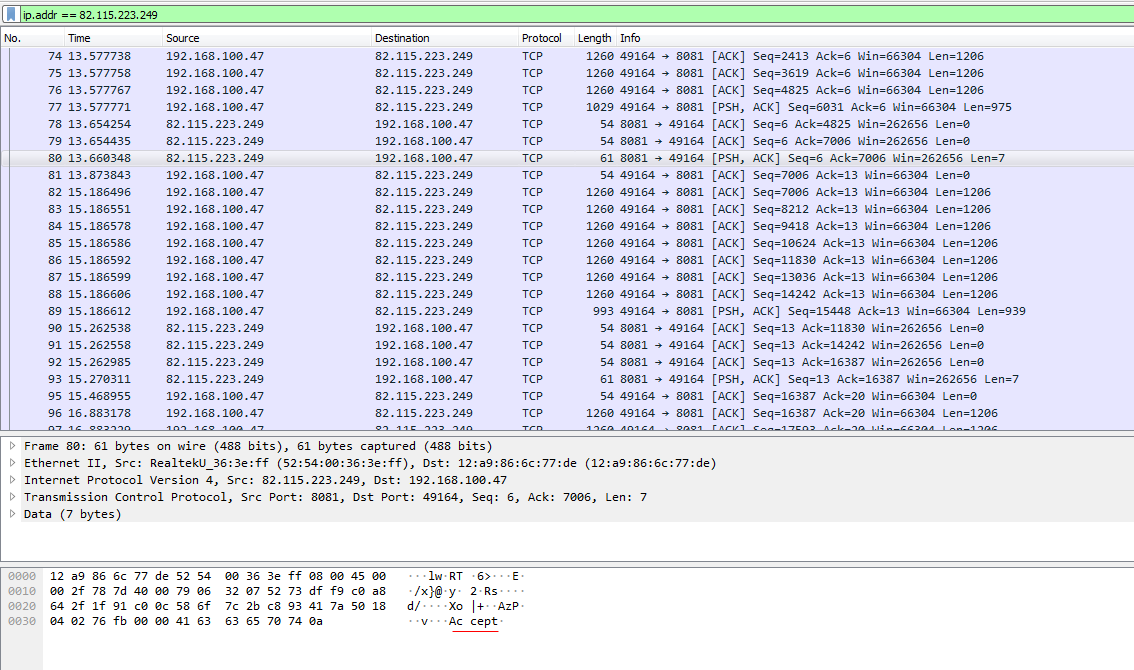This screenshot has height=670, width=1134.
Task: Select packet number 74
Action: point(300,55)
